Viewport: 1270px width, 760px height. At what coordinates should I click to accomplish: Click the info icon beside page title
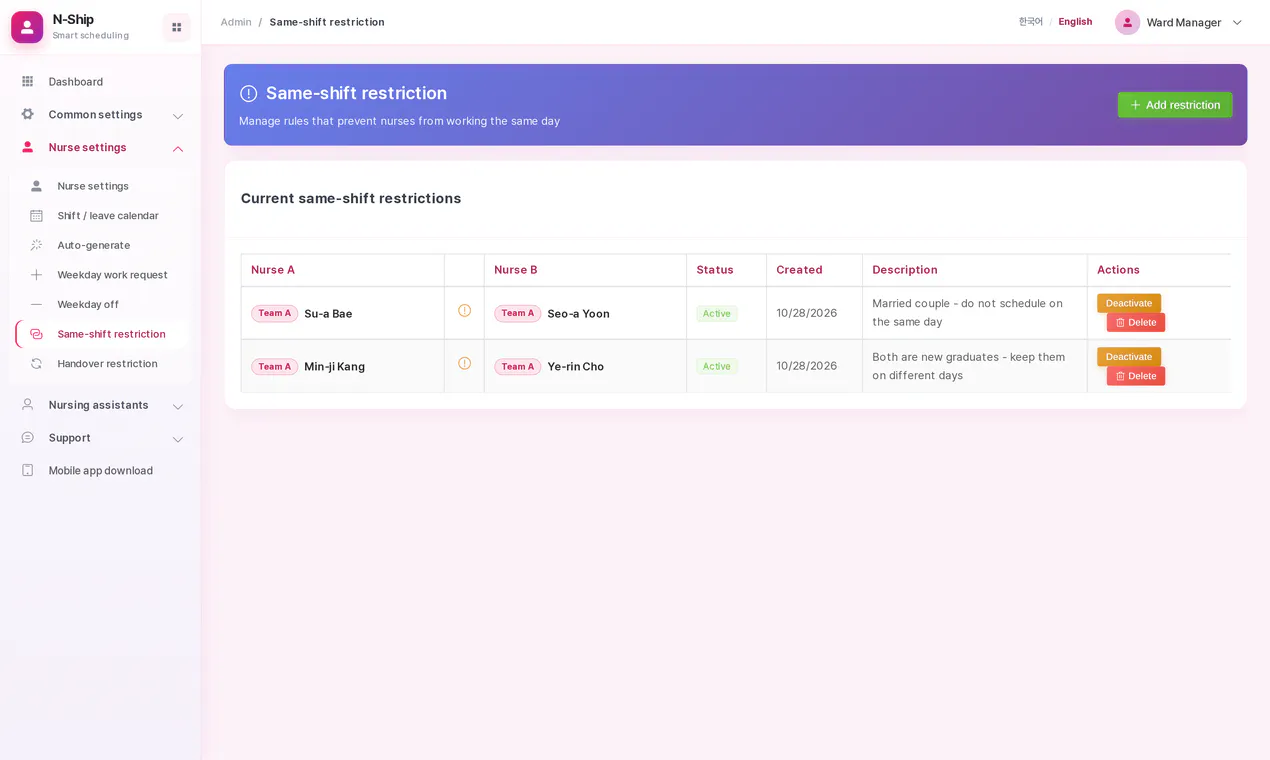pyautogui.click(x=249, y=94)
